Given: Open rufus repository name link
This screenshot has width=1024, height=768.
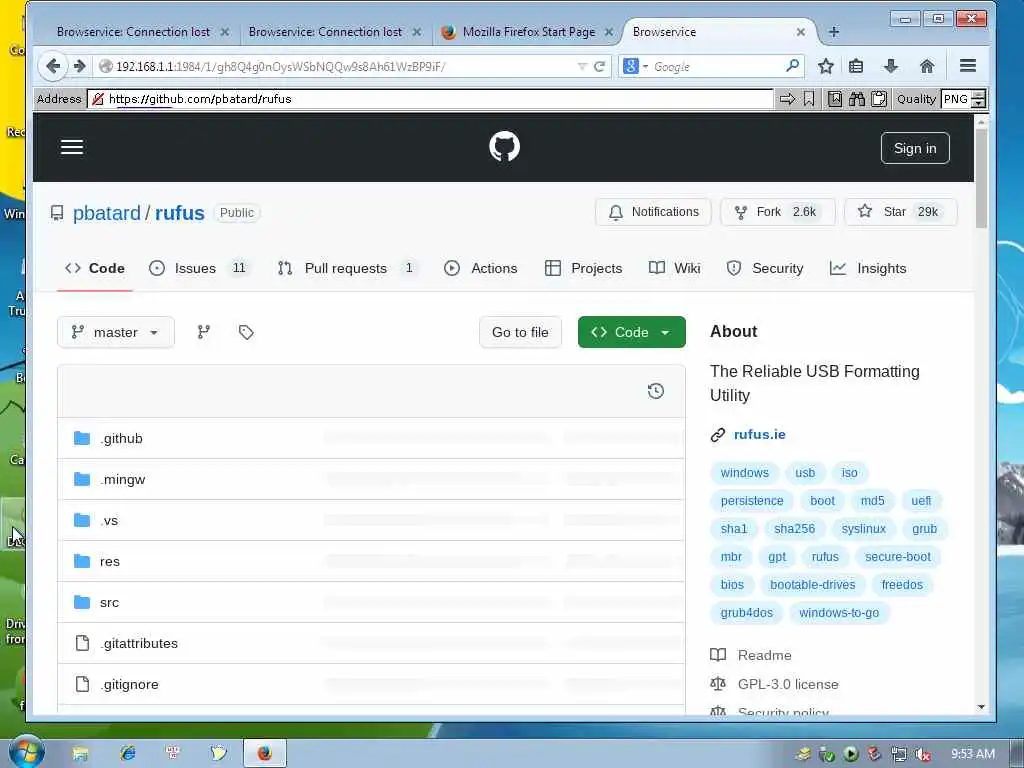Looking at the screenshot, I should (180, 213).
